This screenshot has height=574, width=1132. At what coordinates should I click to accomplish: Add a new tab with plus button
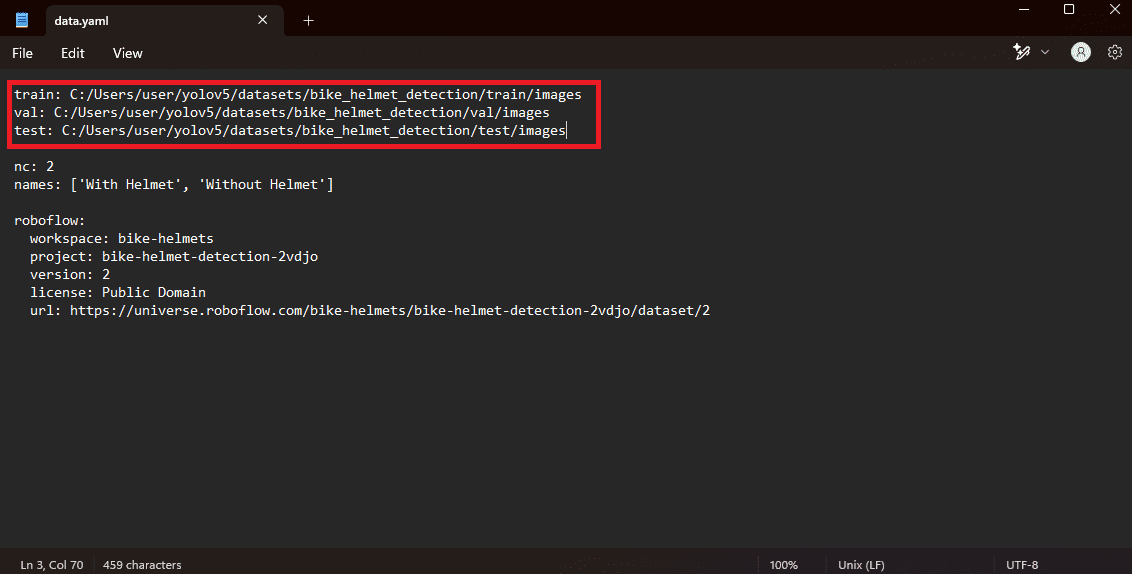tap(308, 20)
